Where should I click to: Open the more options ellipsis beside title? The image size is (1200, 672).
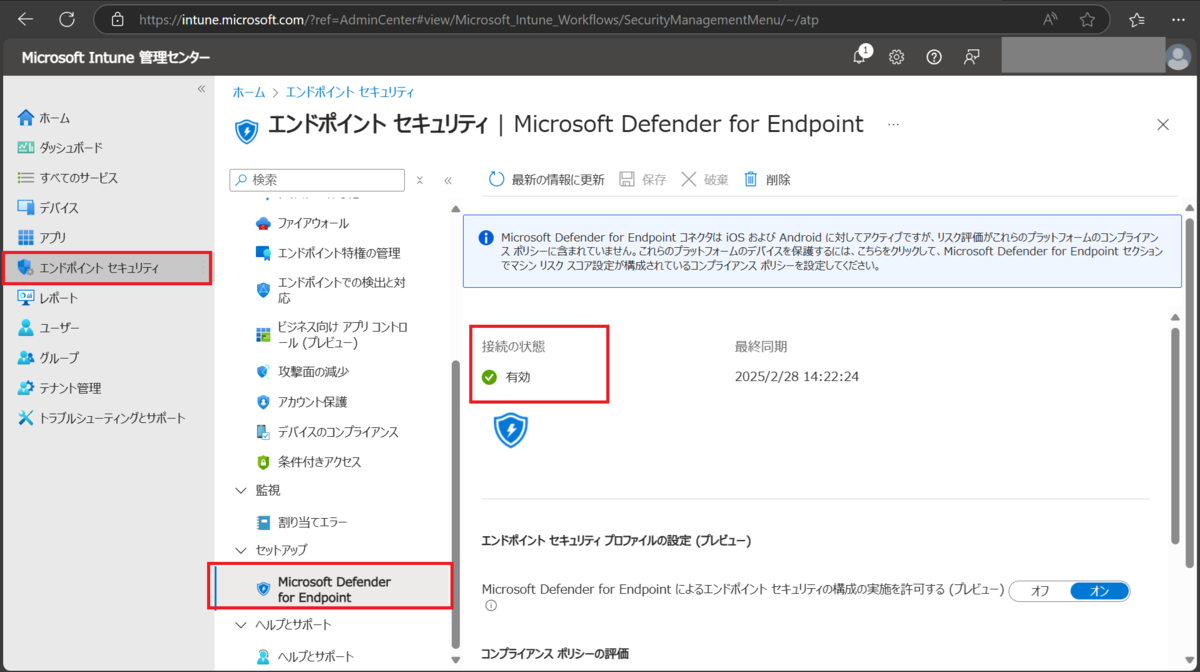pyautogui.click(x=893, y=125)
